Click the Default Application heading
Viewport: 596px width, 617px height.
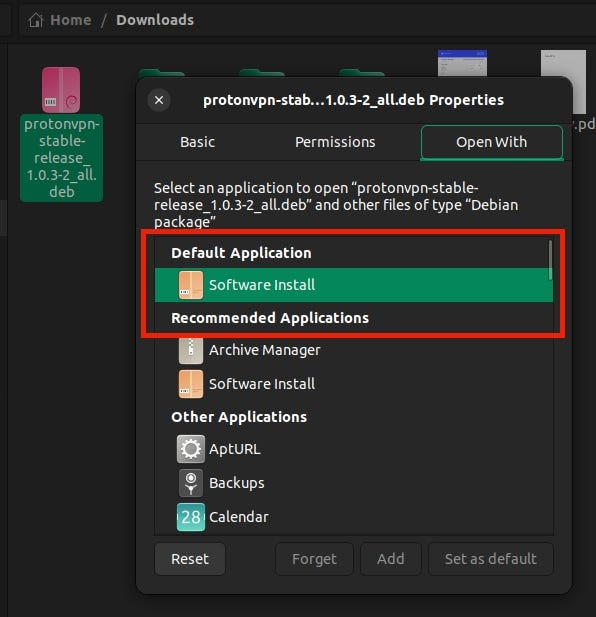[x=241, y=253]
